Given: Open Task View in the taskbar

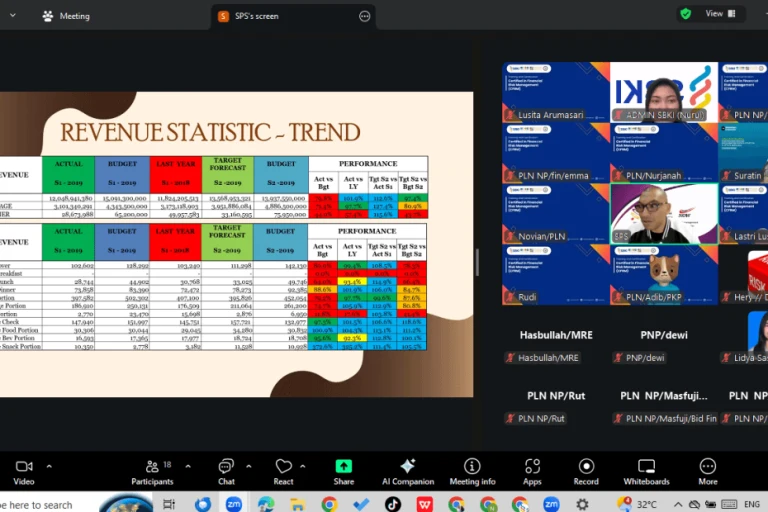Looking at the screenshot, I should point(169,504).
